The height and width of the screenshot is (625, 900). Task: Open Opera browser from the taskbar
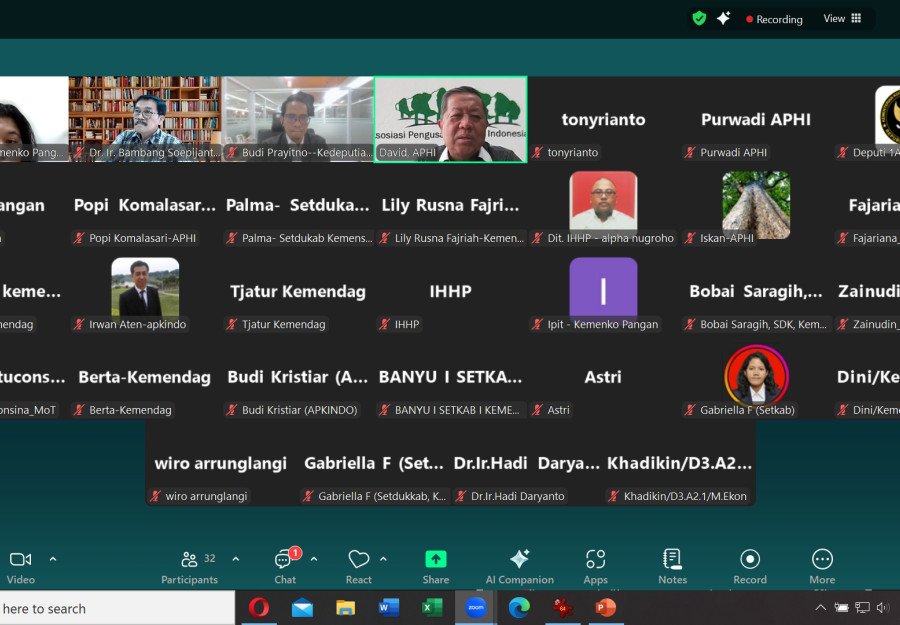point(258,608)
